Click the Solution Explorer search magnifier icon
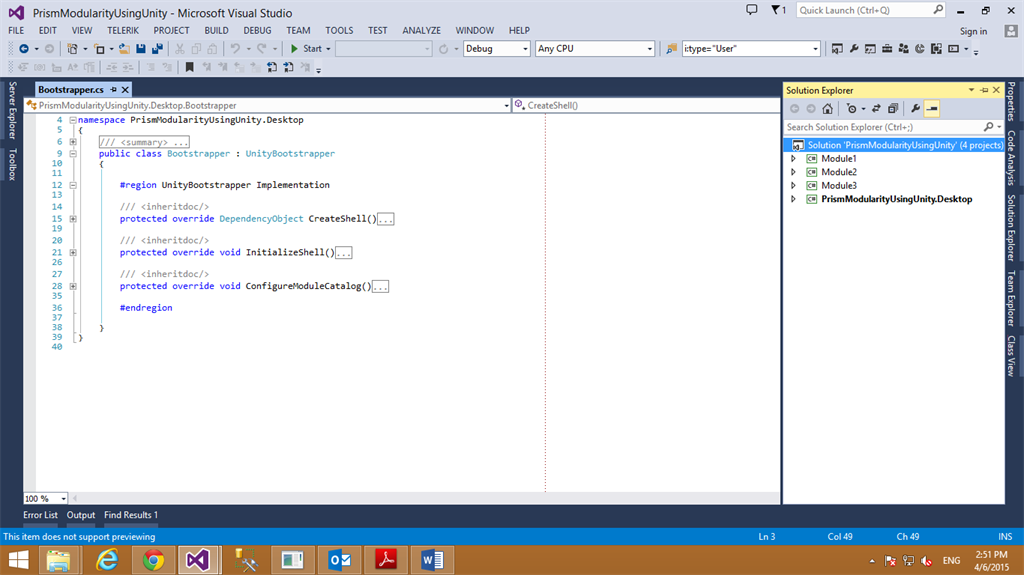1024x575 pixels. tap(989, 127)
